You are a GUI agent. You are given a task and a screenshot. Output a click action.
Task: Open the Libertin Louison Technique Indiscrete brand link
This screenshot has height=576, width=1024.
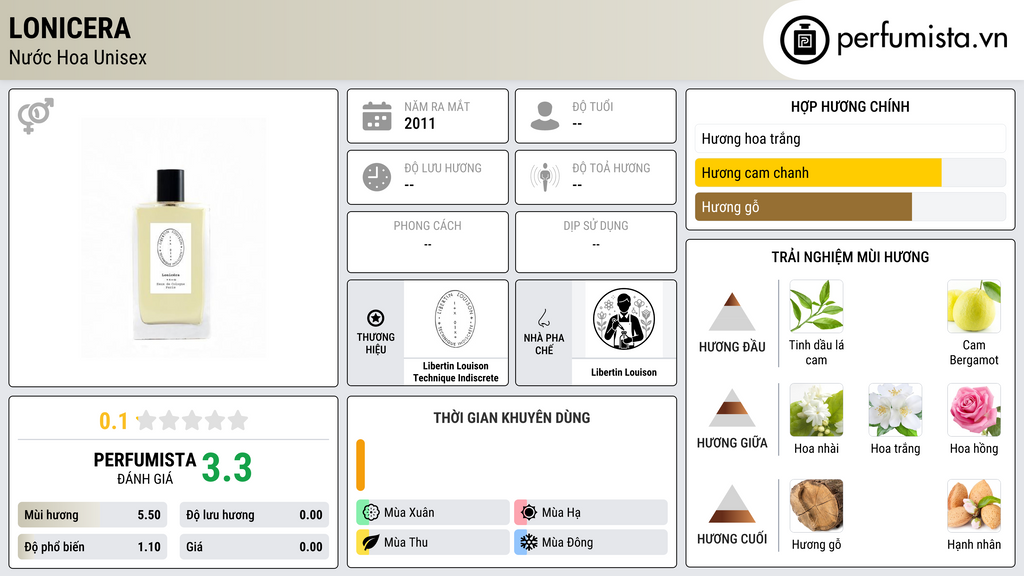(x=455, y=372)
